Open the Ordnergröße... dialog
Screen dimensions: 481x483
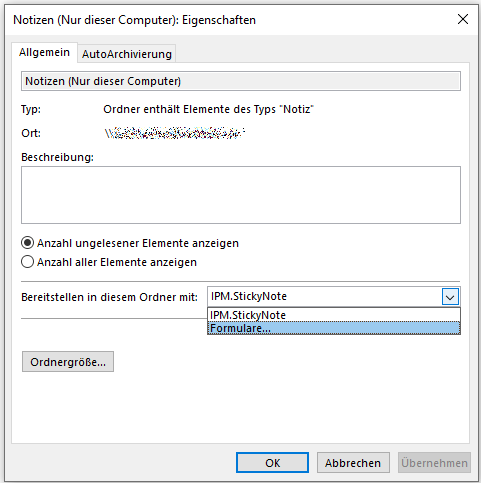pos(68,362)
